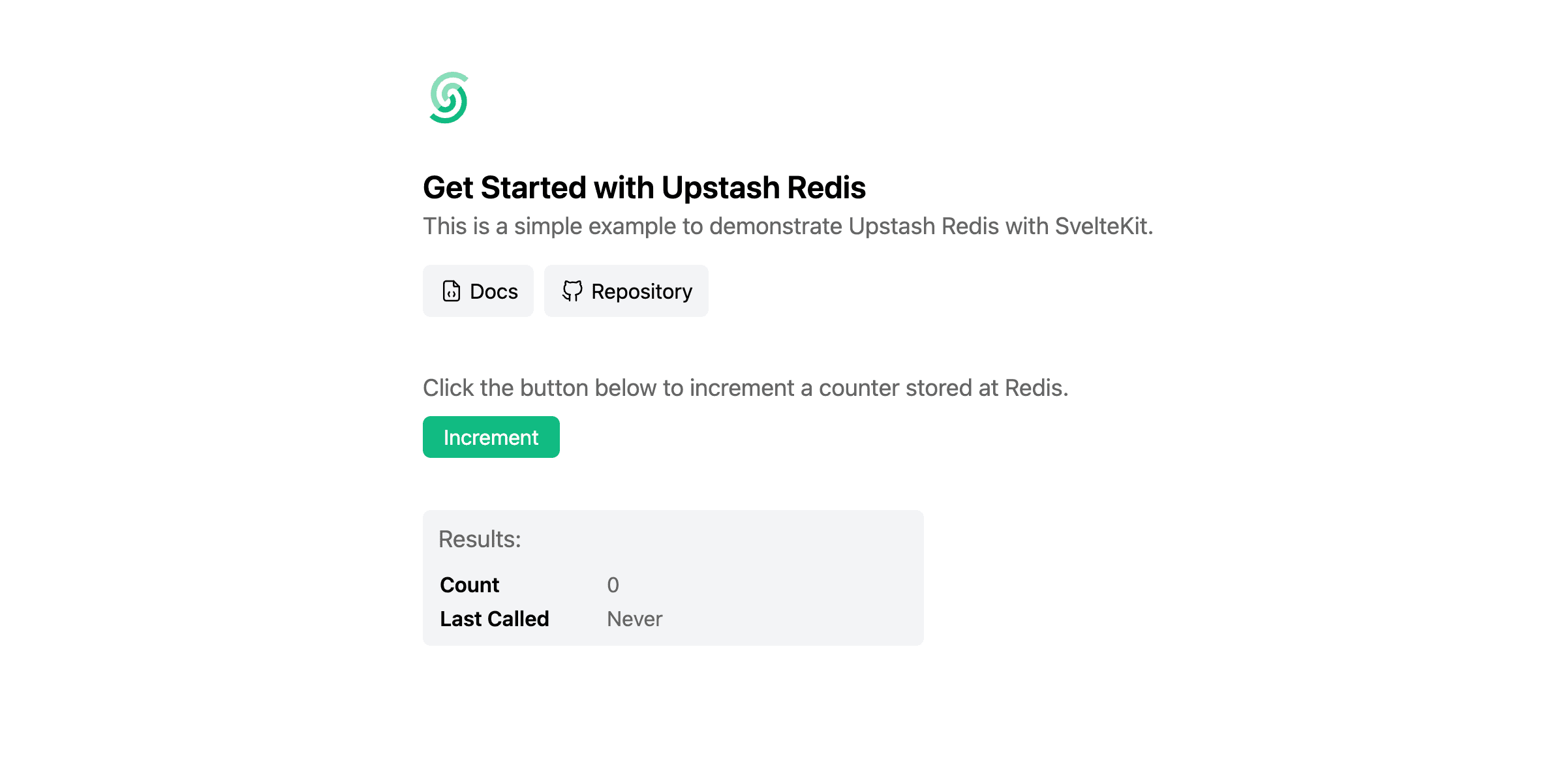Click the Count value showing 0
Image resolution: width=1566 pixels, height=784 pixels.
coord(613,586)
